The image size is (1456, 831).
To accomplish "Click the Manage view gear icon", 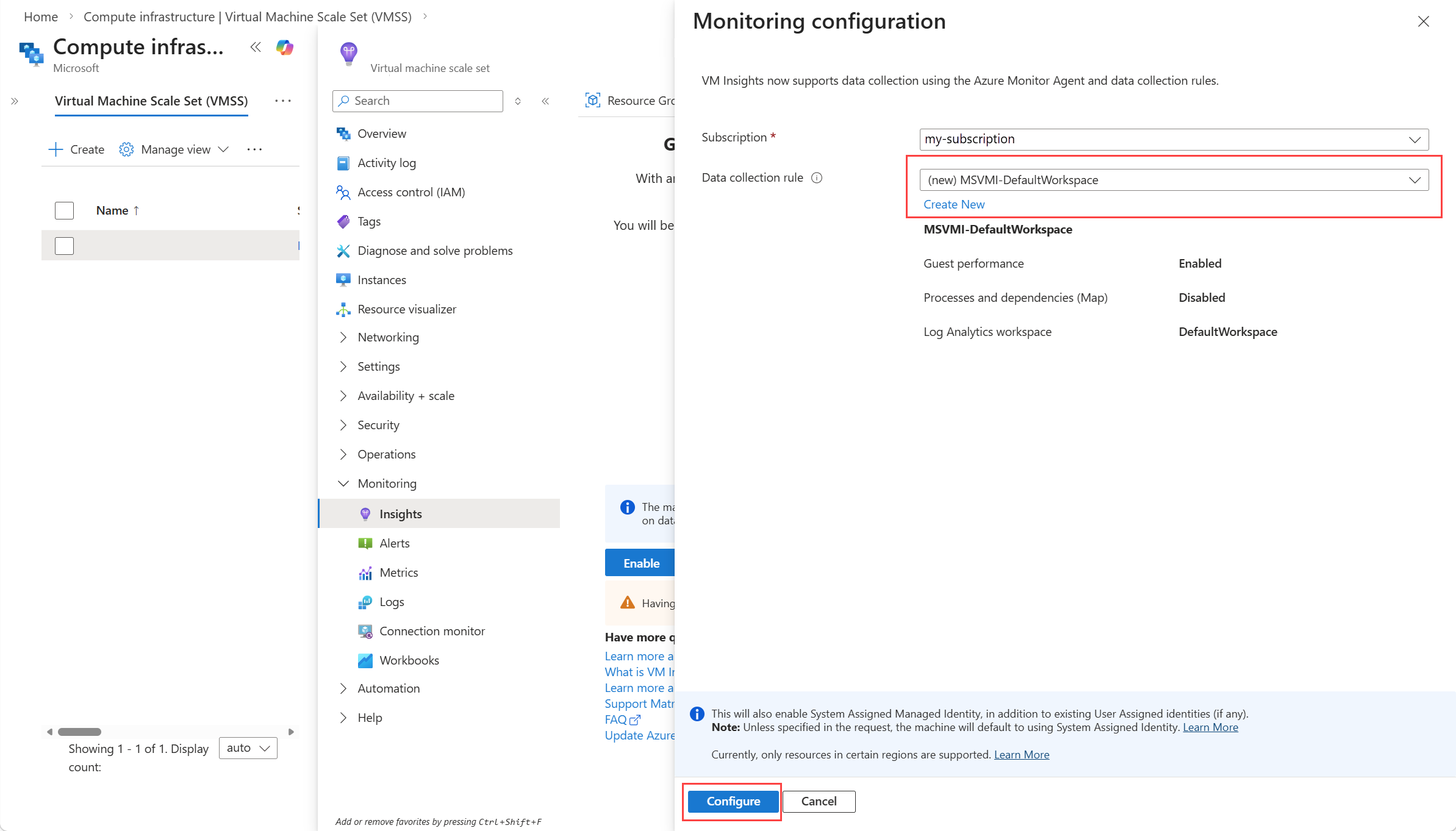I will 126,149.
